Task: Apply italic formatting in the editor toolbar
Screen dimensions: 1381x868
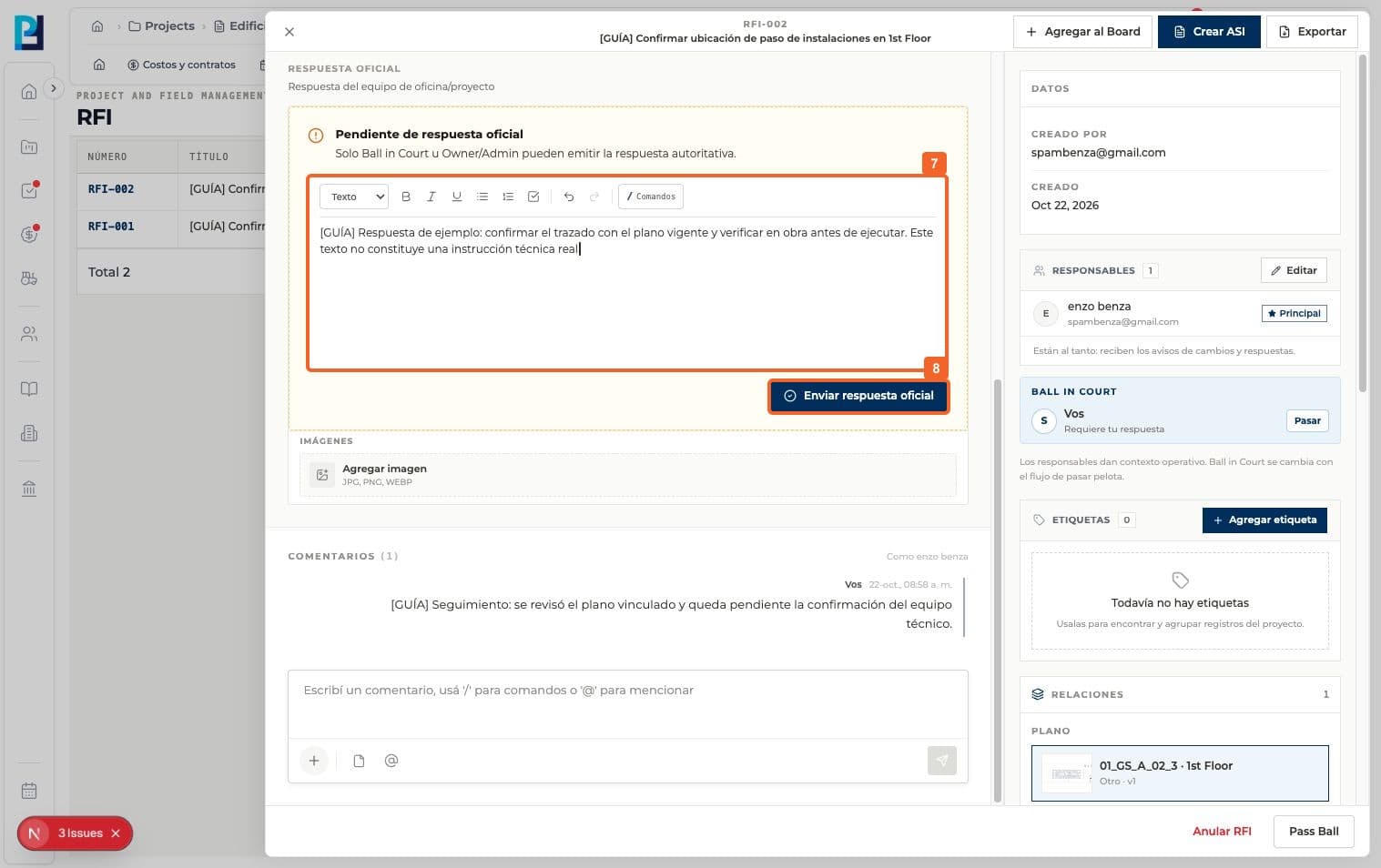Action: click(432, 197)
